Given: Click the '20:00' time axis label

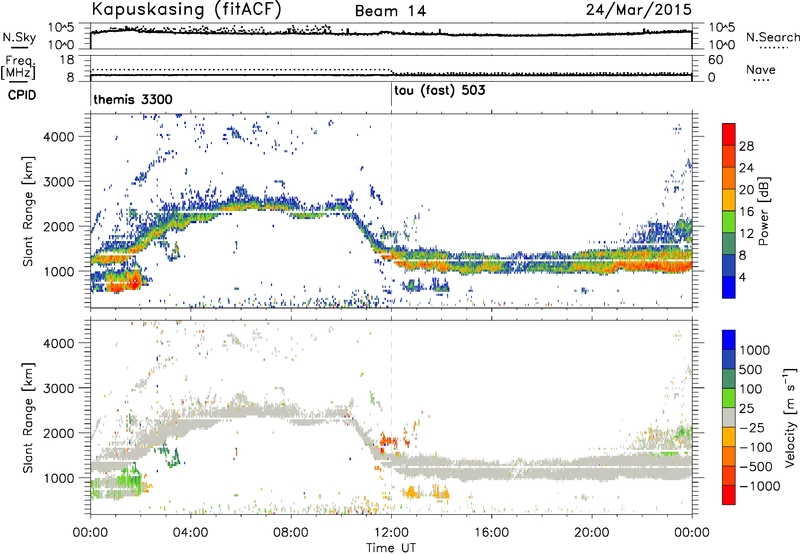Looking at the screenshot, I should pyautogui.click(x=592, y=533).
